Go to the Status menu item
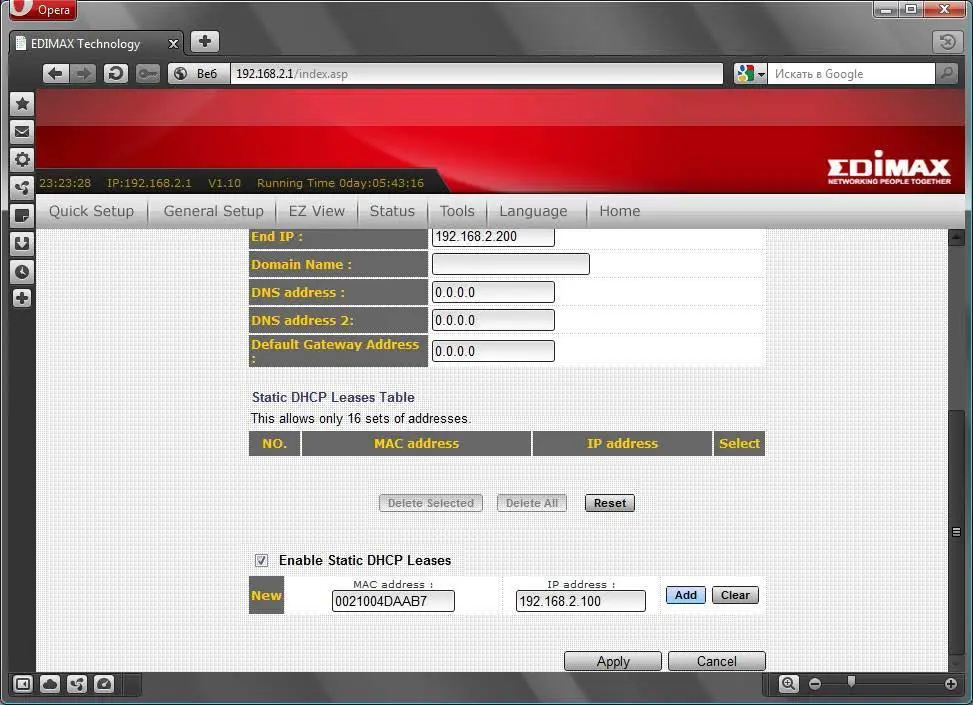This screenshot has height=705, width=973. pyautogui.click(x=392, y=211)
